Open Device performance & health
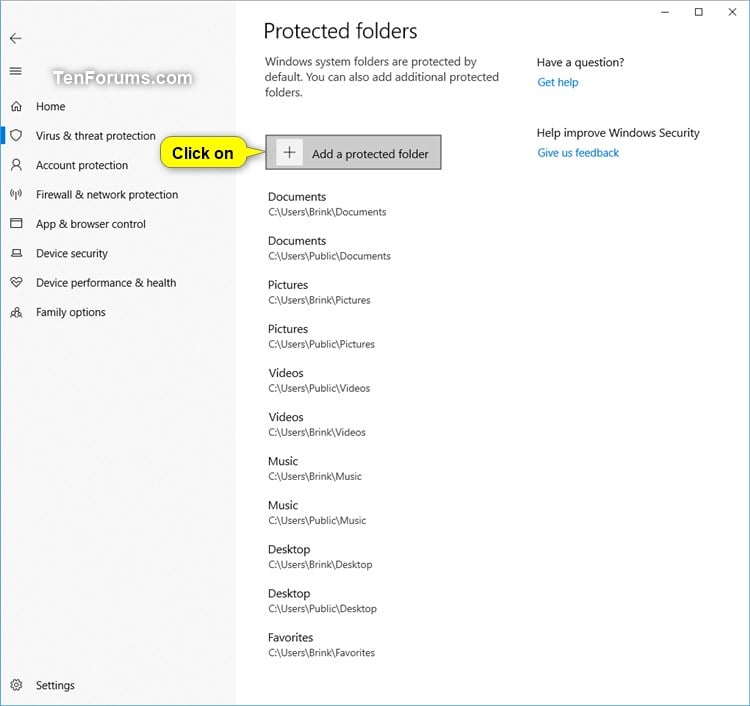 (106, 283)
